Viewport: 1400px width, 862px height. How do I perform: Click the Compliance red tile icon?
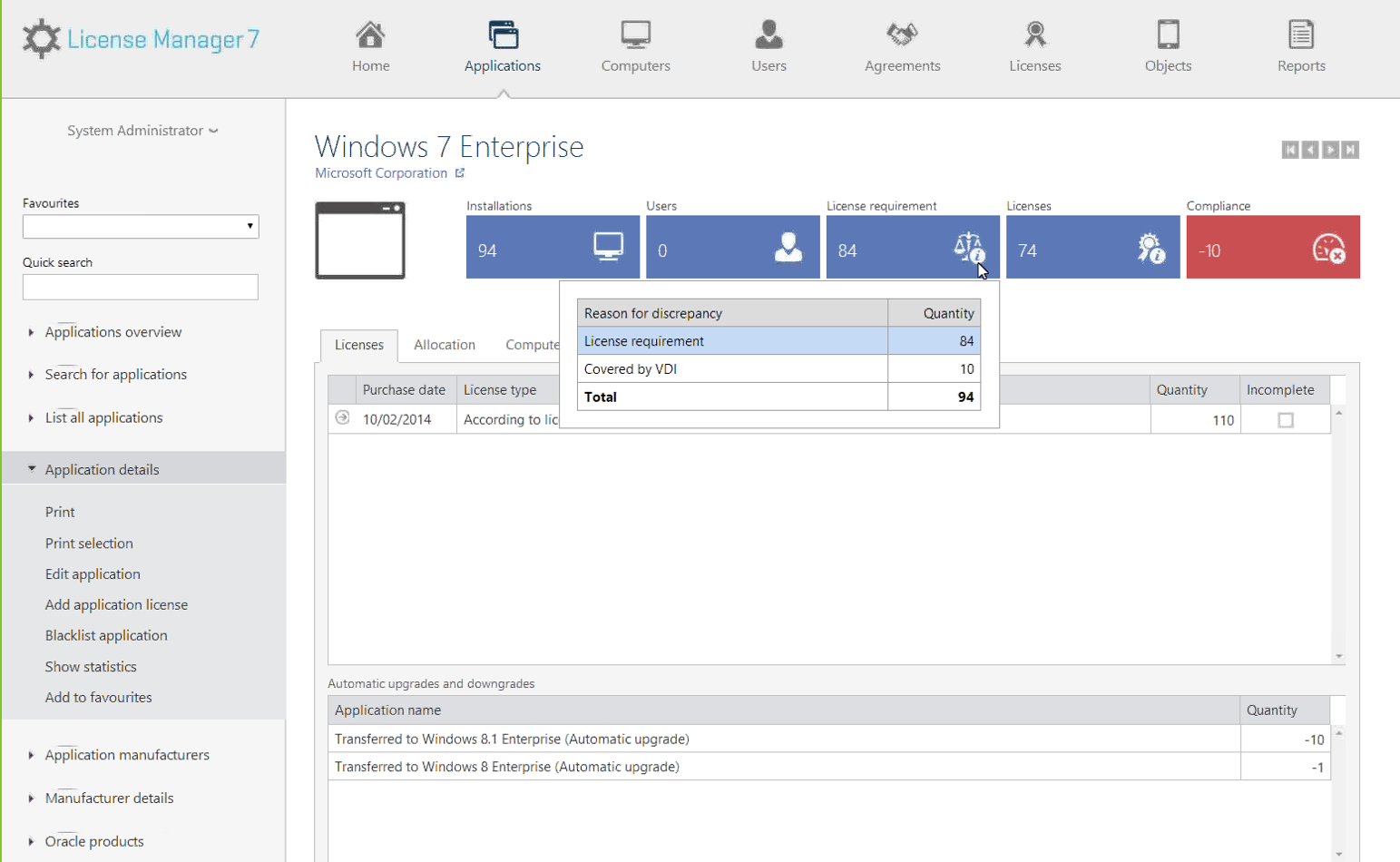click(x=1328, y=249)
